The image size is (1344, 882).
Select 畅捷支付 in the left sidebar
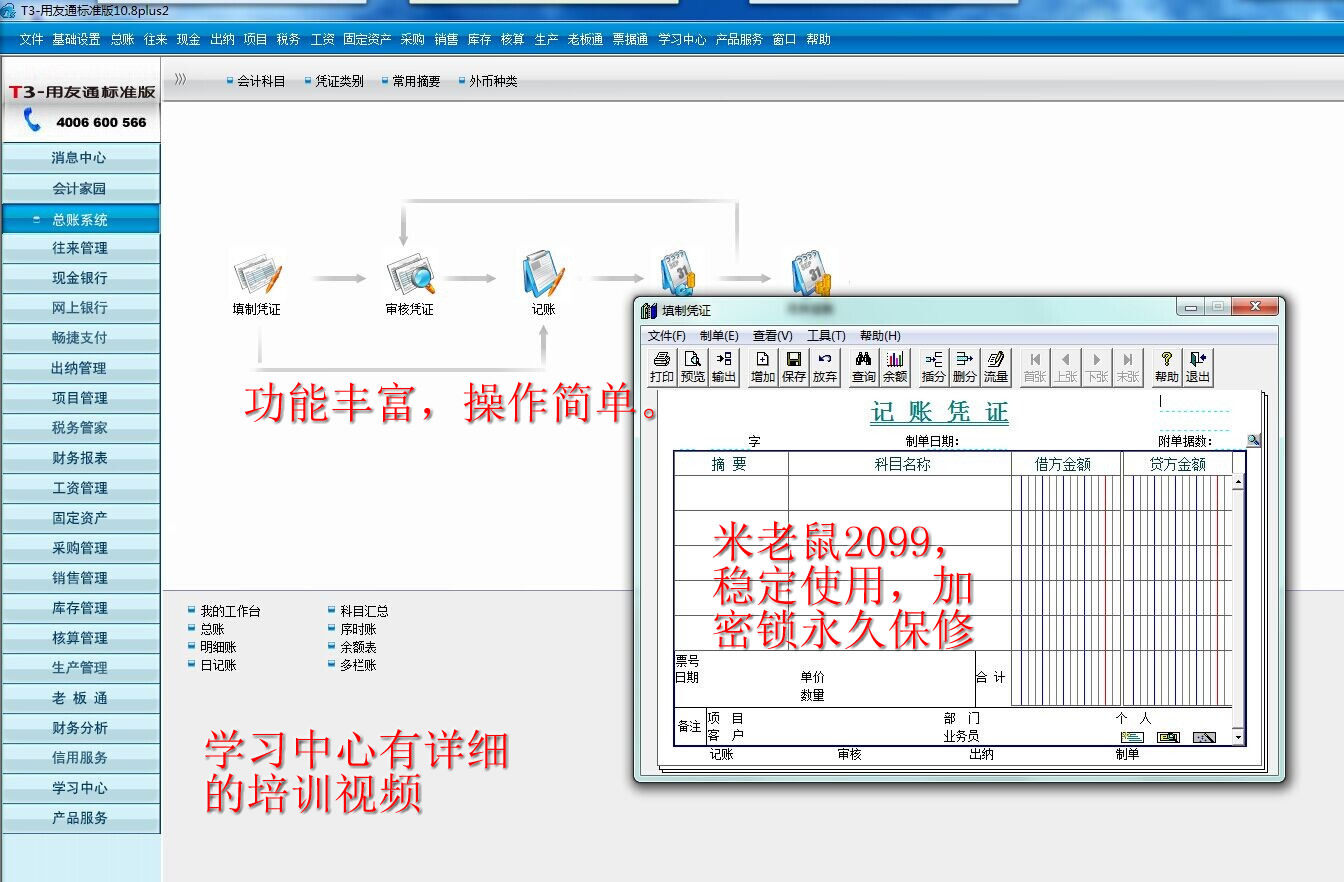[x=80, y=338]
